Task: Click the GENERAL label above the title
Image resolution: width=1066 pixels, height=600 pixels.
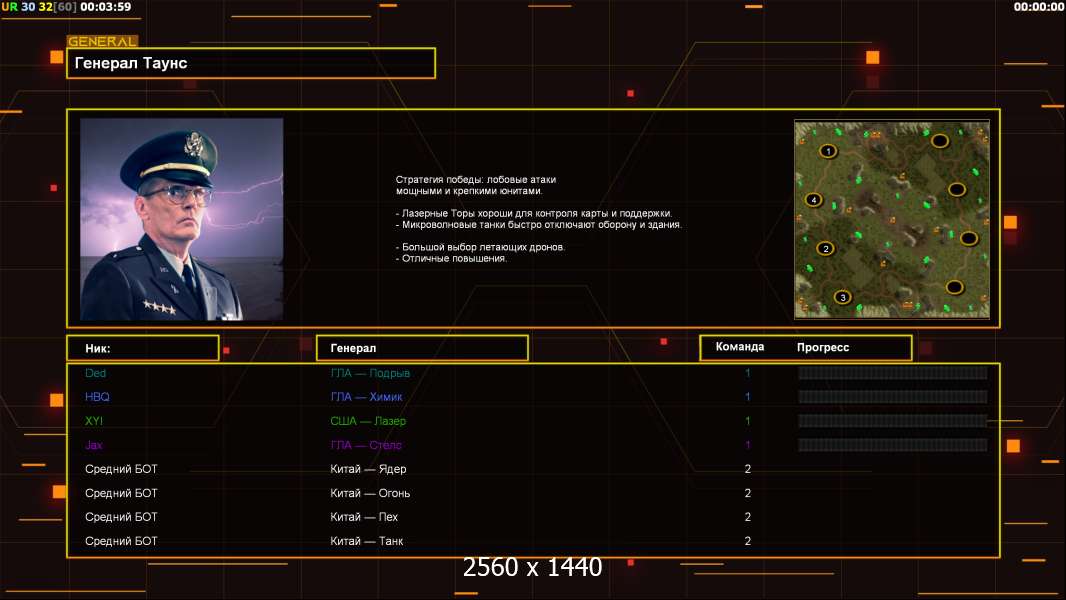Action: point(101,42)
